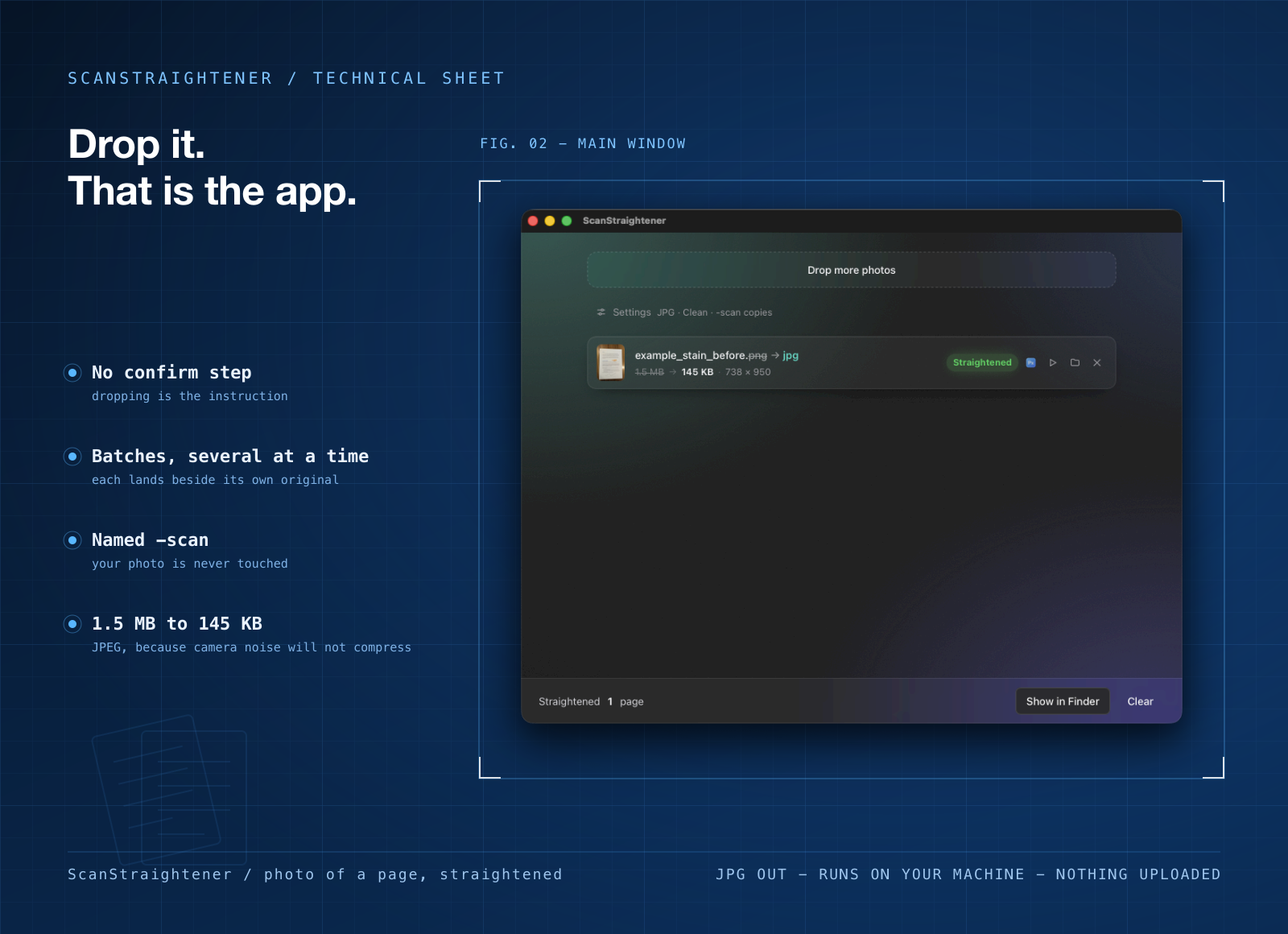Select the example_stain_before.png file name
This screenshot has width=1288, height=934.
point(701,355)
